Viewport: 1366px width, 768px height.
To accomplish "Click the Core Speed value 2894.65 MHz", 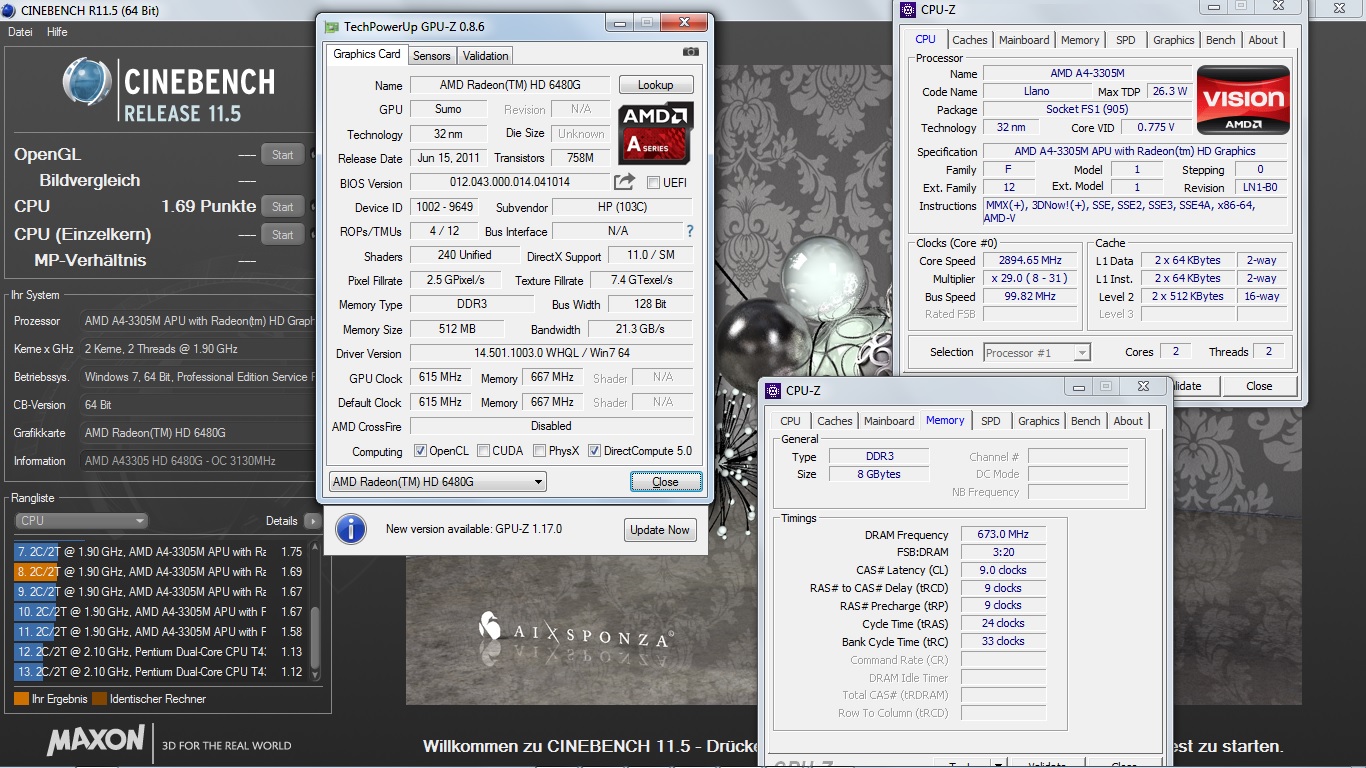I will coord(1030,260).
